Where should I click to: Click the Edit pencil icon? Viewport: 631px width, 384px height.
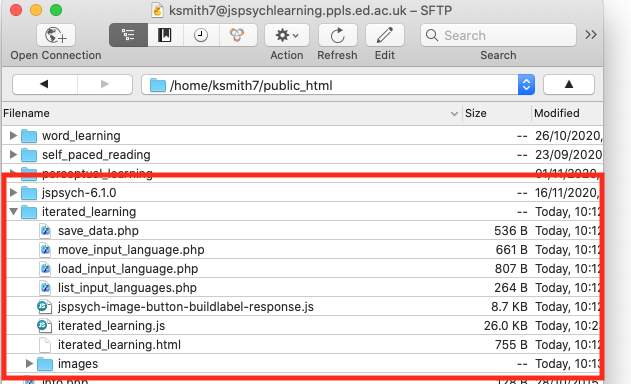[385, 35]
